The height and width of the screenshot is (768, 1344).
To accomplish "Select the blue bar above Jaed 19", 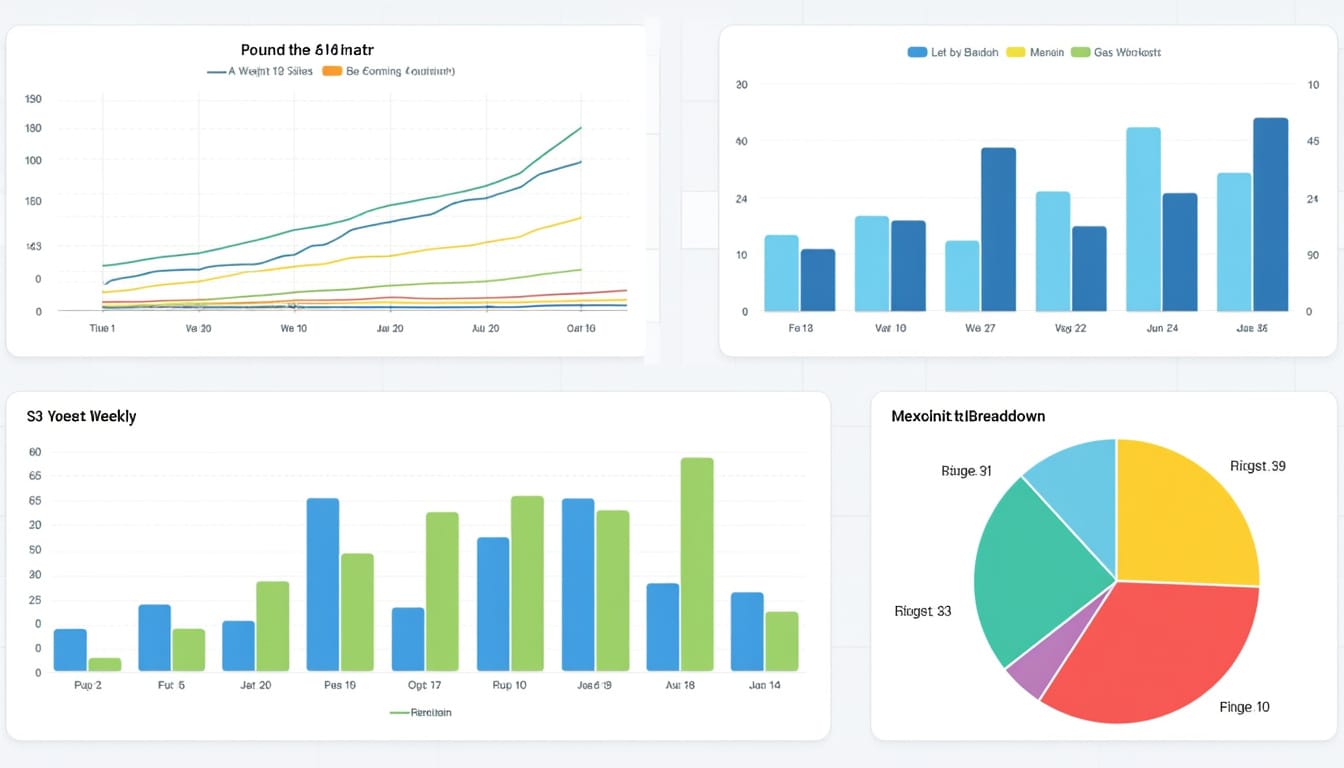I will [578, 584].
